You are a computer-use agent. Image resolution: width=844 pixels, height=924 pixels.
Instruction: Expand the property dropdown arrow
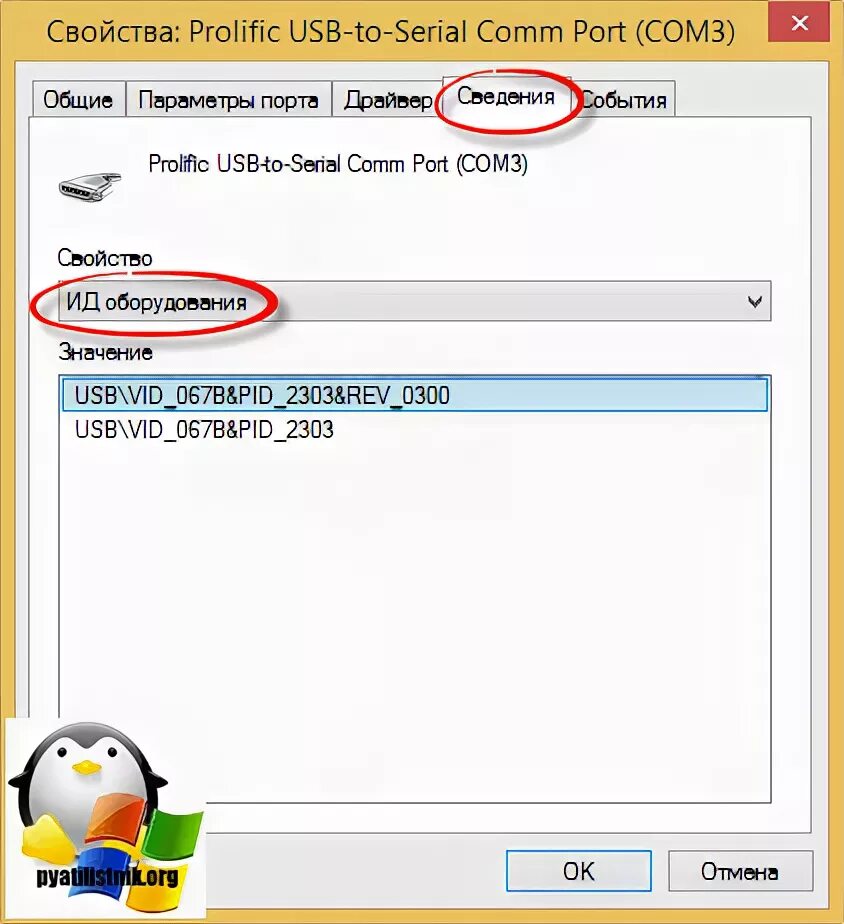(754, 302)
